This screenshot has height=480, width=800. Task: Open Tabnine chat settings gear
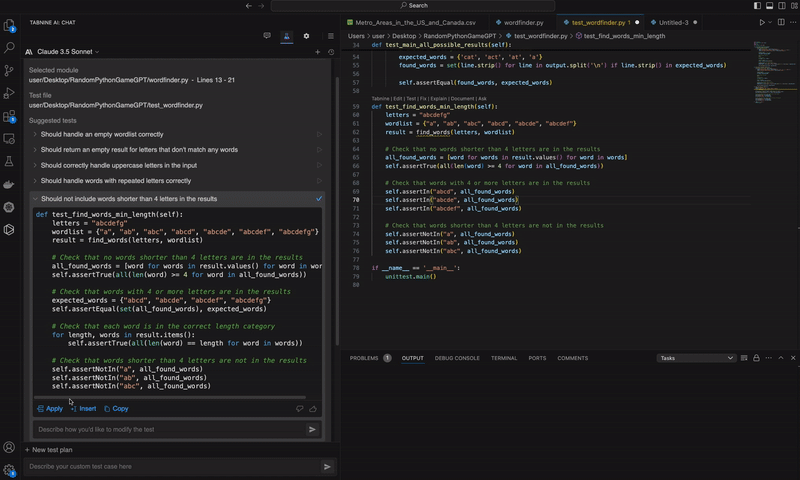[x=308, y=35]
